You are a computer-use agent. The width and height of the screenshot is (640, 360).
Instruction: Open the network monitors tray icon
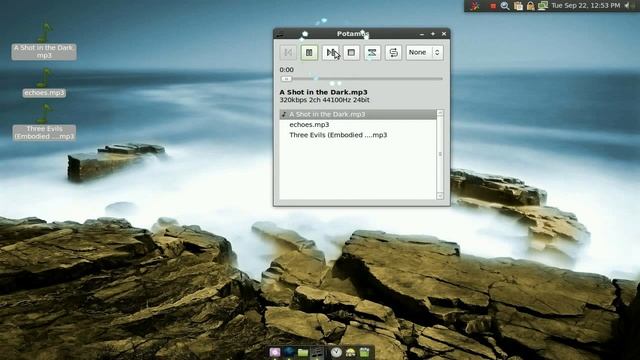(542, 6)
